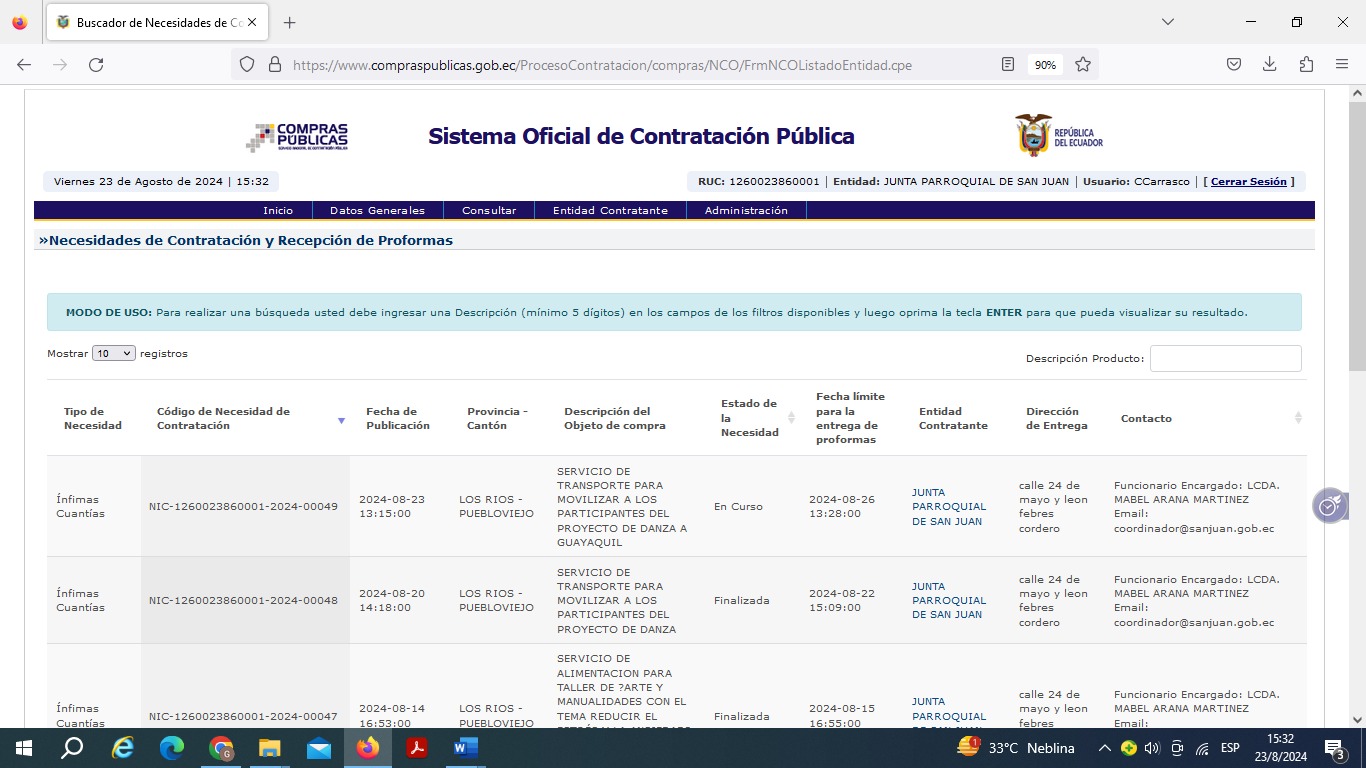Open the reader view icon in address bar
The height and width of the screenshot is (768, 1366).
[x=1008, y=65]
